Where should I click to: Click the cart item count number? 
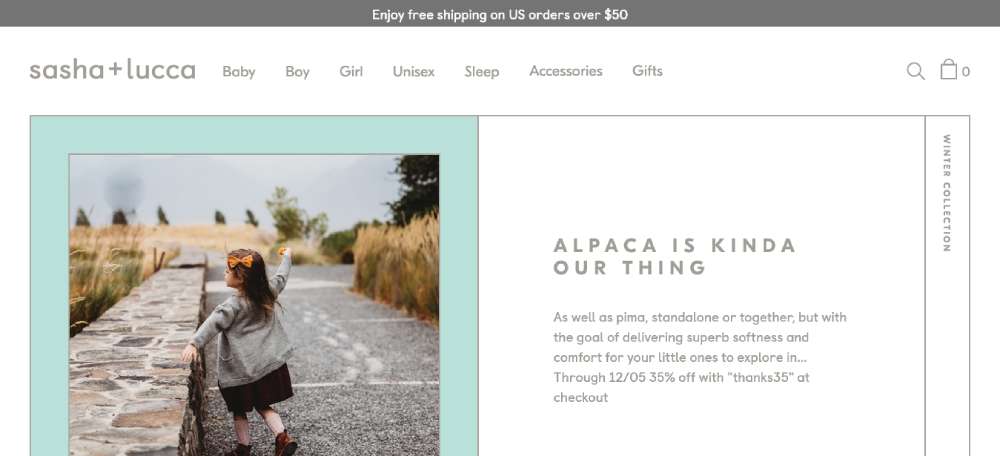[x=966, y=72]
